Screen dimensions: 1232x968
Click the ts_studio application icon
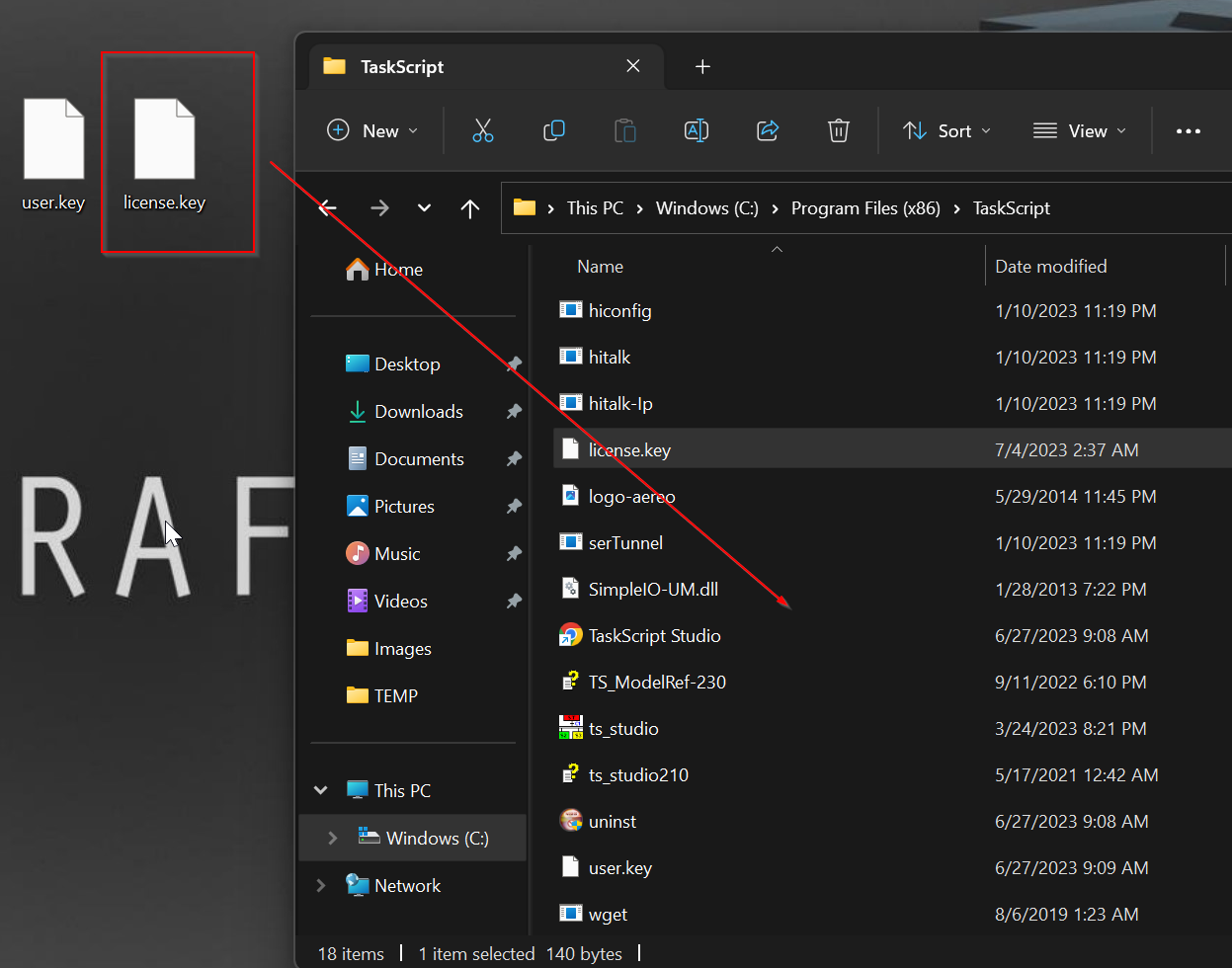(x=570, y=728)
